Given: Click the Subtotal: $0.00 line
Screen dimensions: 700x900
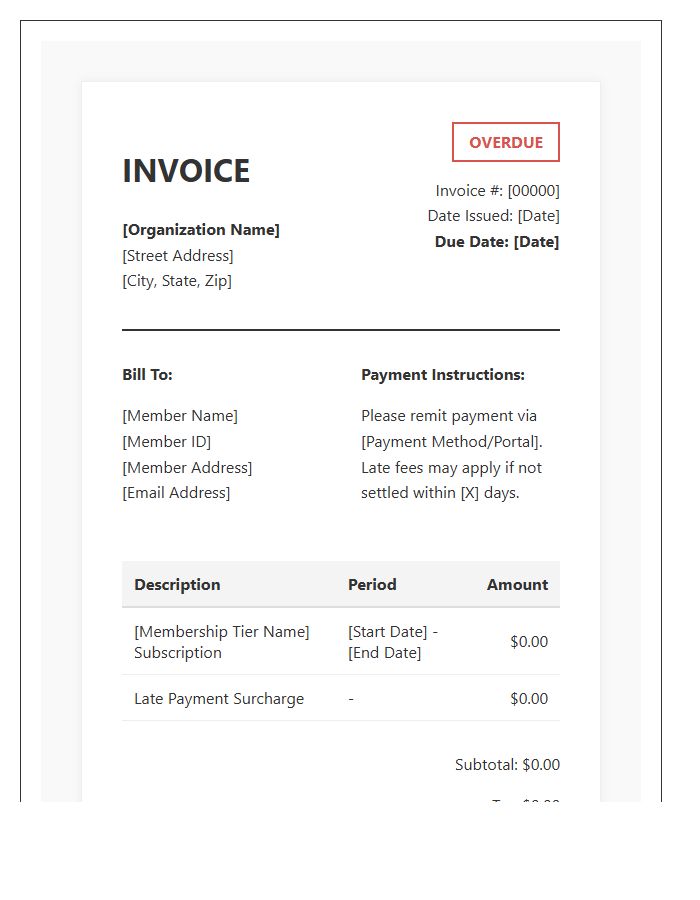Looking at the screenshot, I should [507, 765].
